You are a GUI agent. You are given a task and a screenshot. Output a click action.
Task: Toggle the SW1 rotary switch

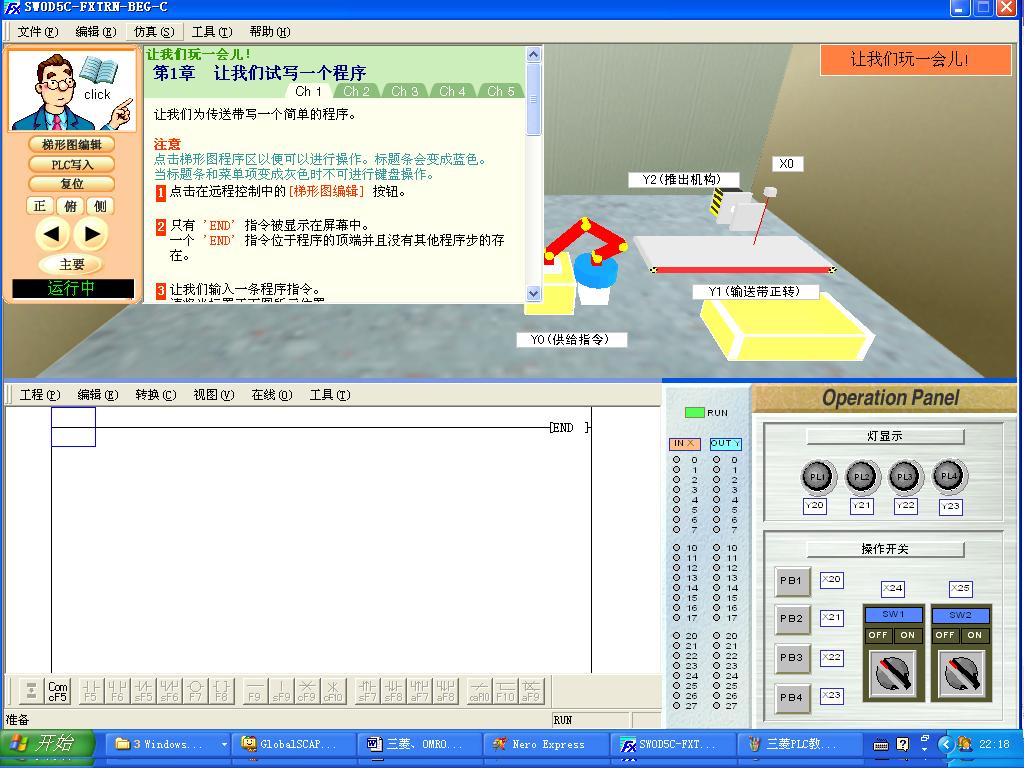[893, 673]
